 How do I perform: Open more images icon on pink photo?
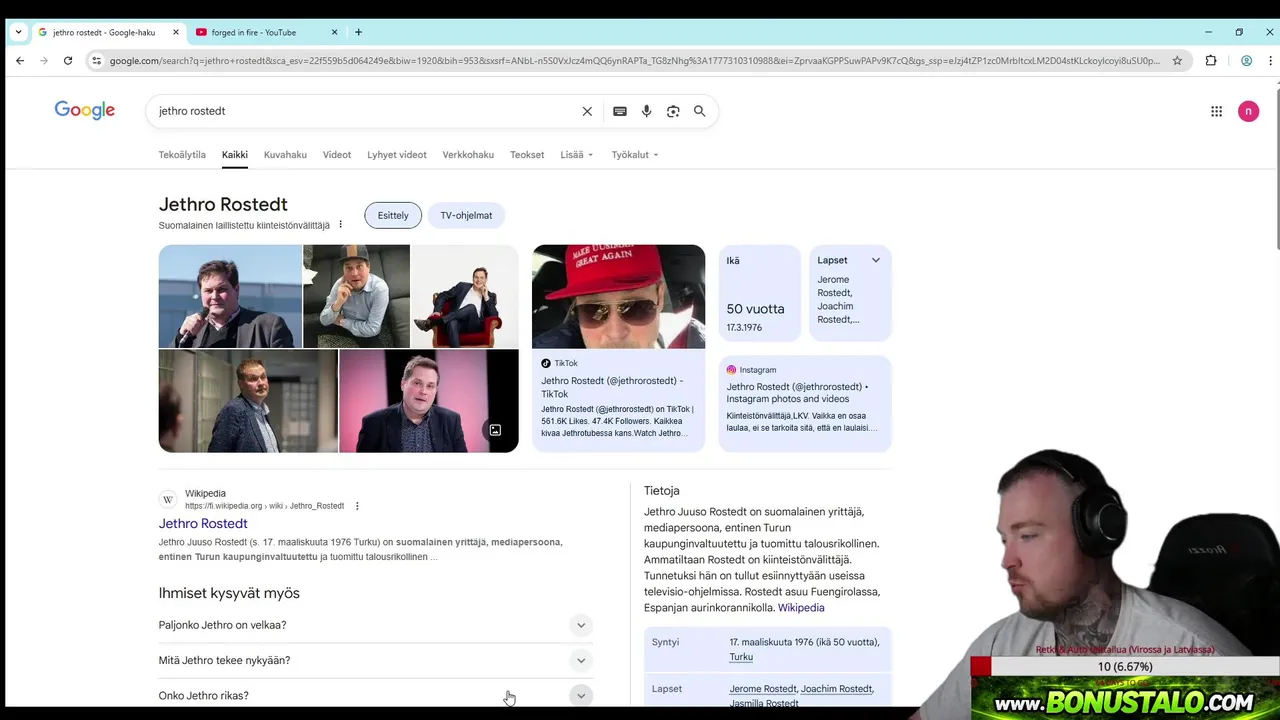[495, 430]
